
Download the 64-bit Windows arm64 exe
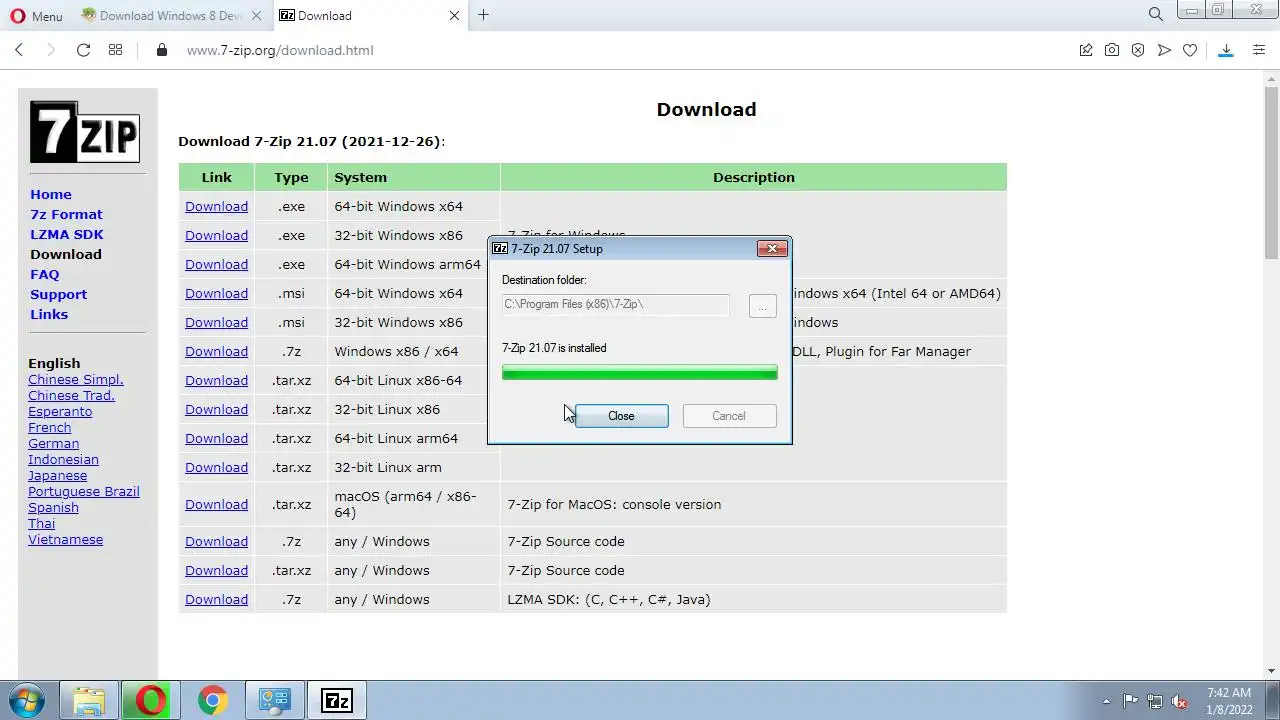[216, 264]
